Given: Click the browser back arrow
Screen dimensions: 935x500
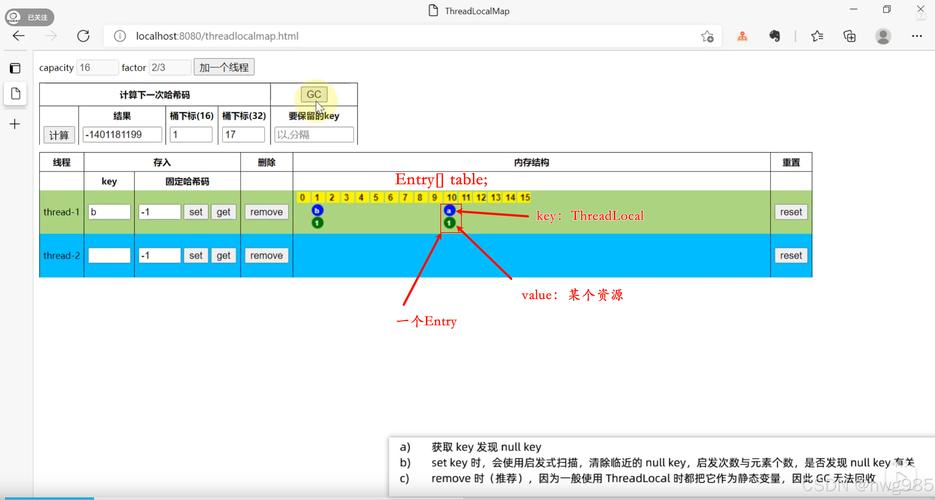Looking at the screenshot, I should (18, 36).
